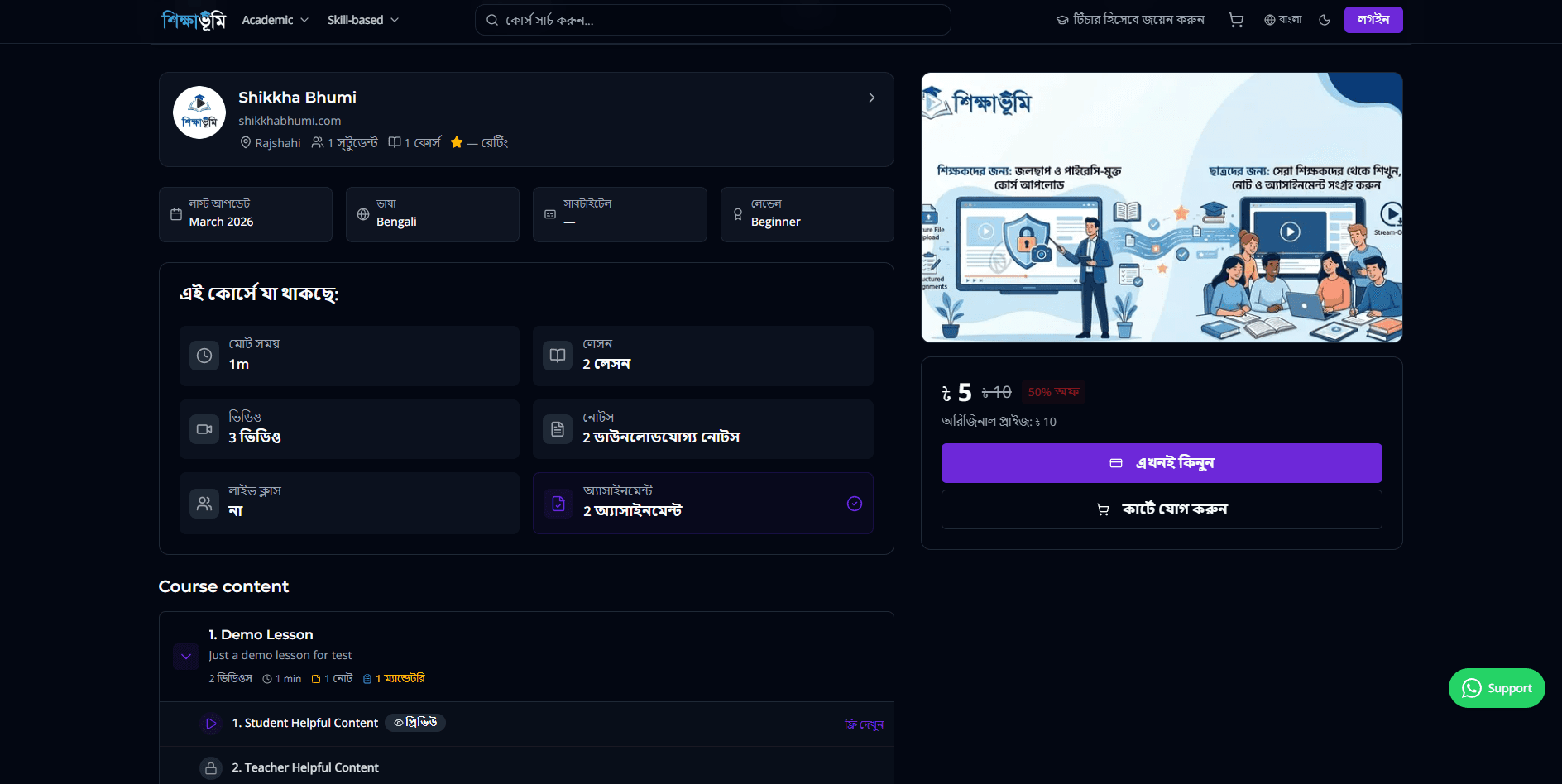The image size is (1562, 784).
Task: Click the অ্যাসাইনমেন্ট check circle icon
Action: [855, 504]
